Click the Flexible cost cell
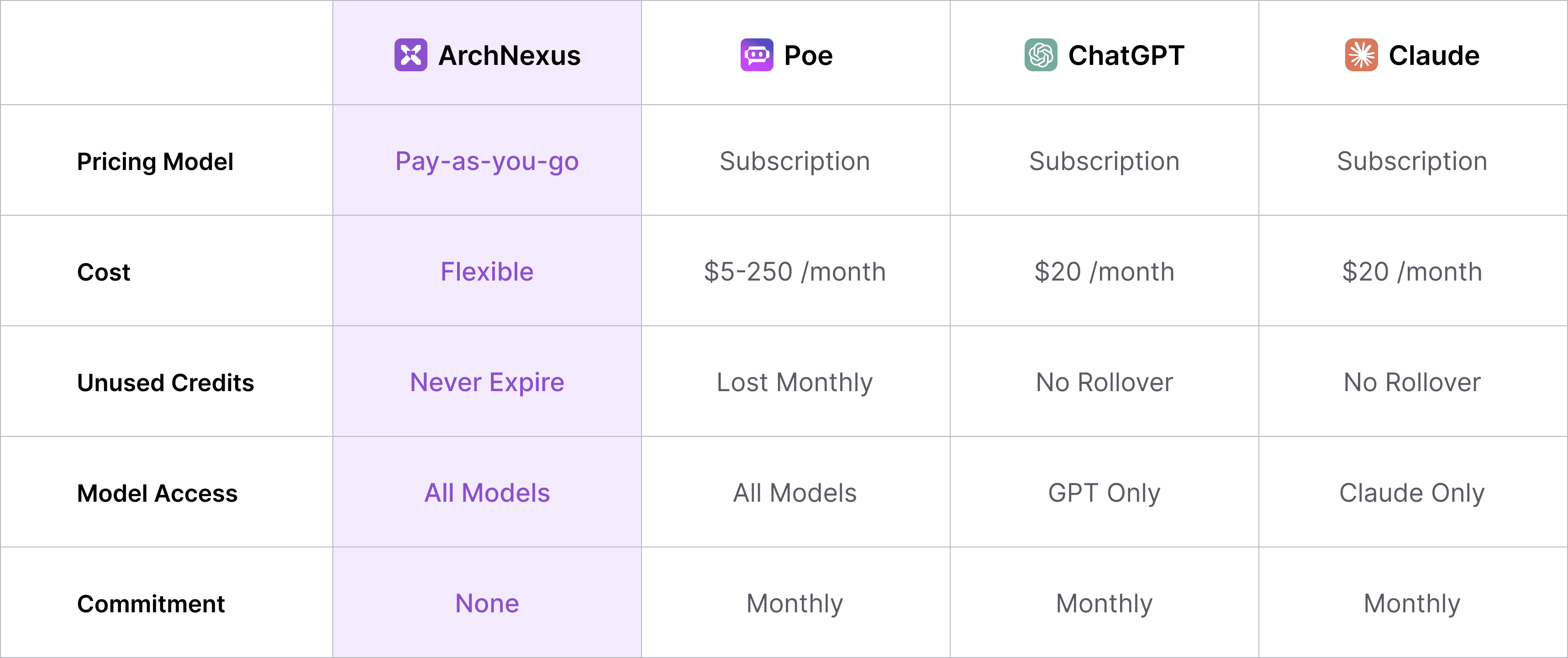Screen dimensions: 1568x658 coord(487,272)
